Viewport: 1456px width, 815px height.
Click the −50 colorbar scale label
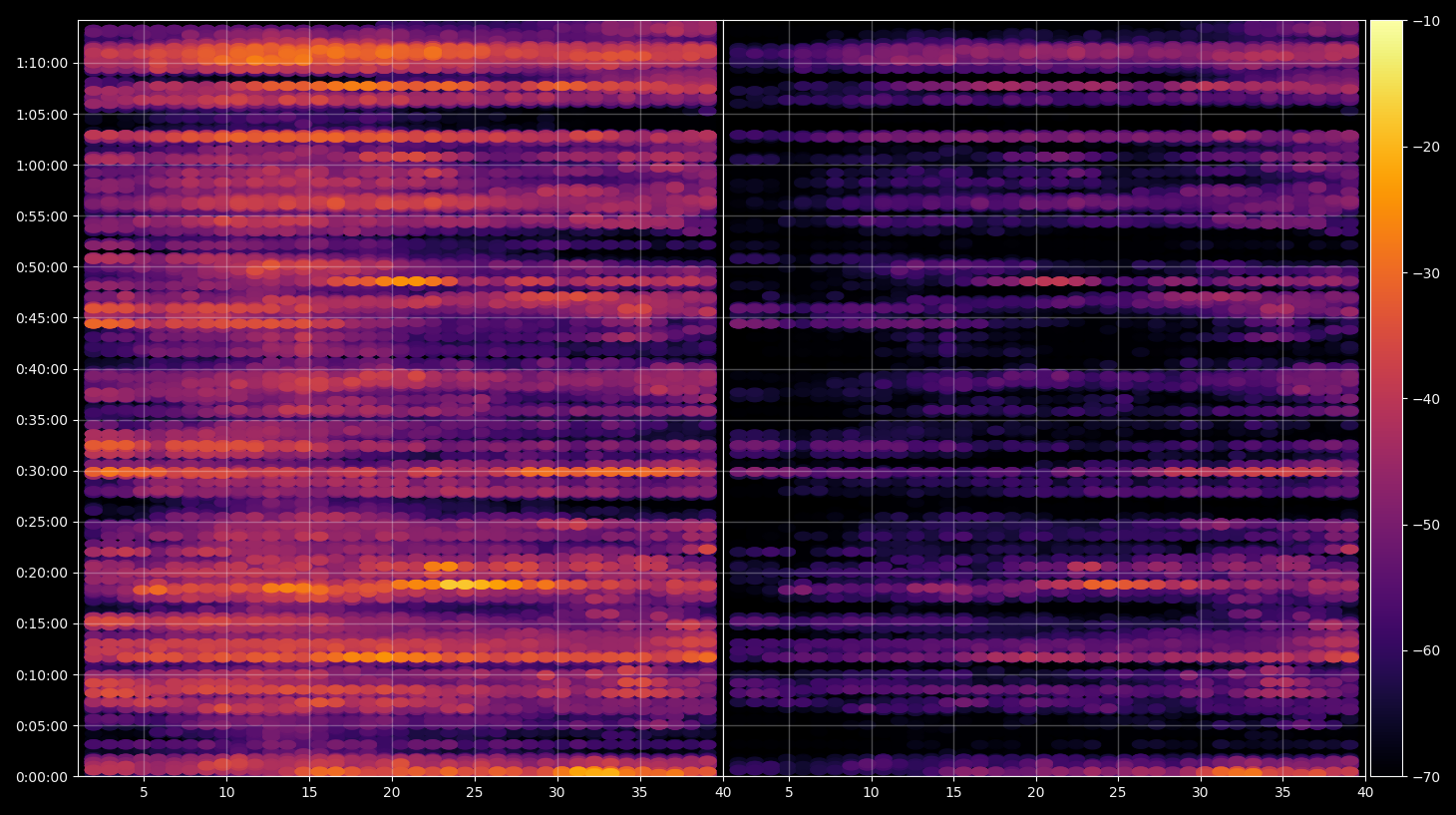pos(1427,525)
